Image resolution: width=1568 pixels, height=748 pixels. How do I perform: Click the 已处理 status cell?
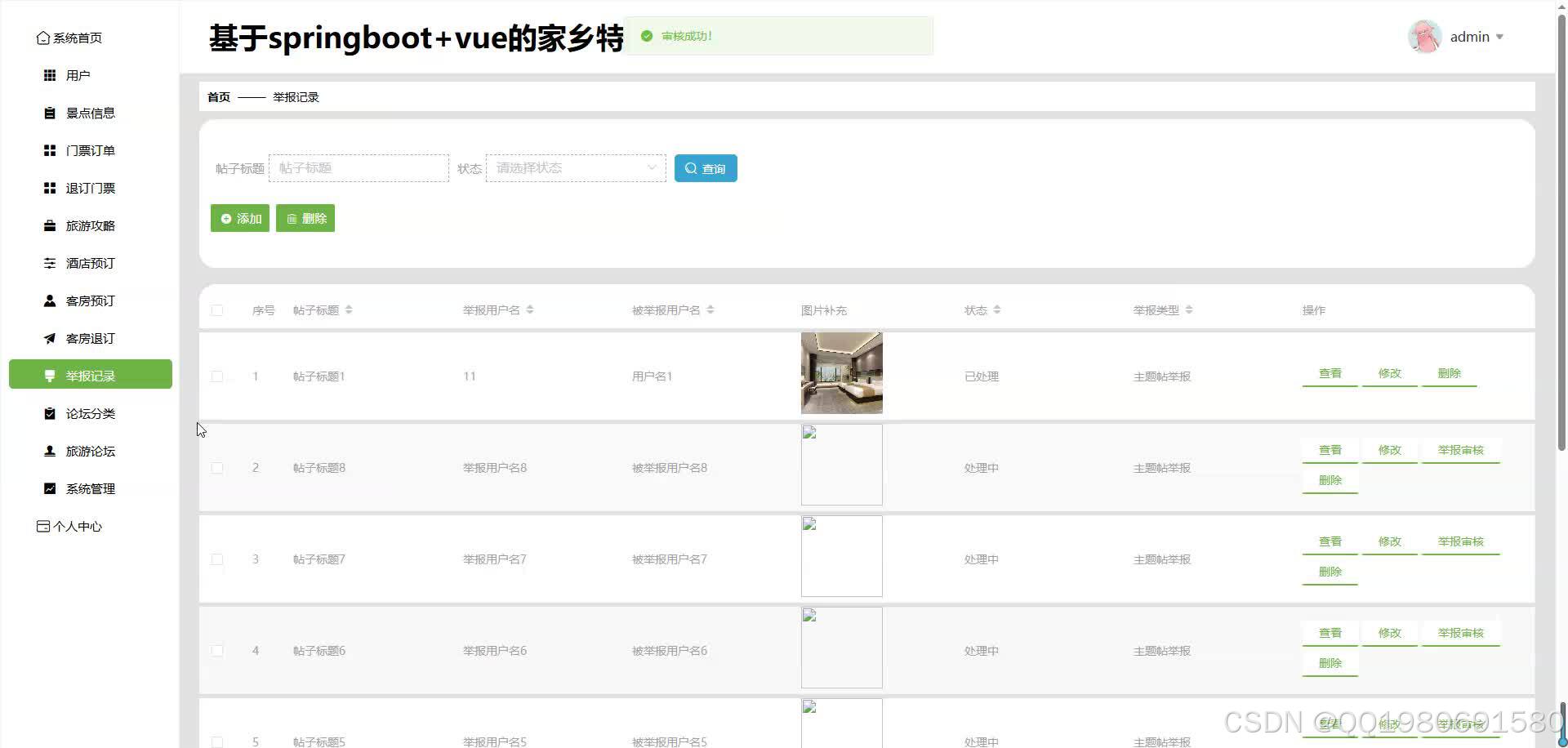click(x=982, y=376)
